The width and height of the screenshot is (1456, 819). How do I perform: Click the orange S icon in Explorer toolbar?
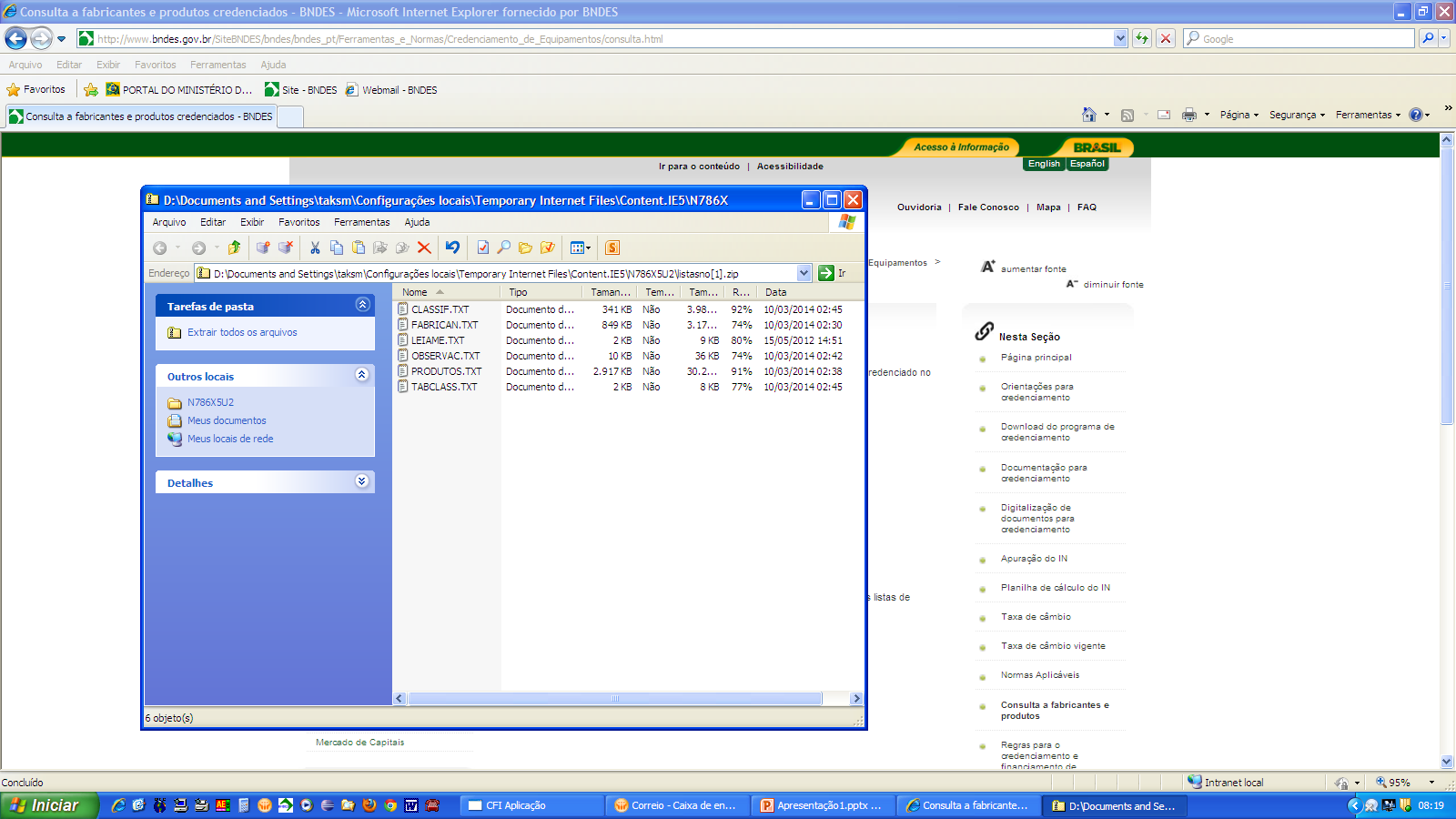point(612,248)
